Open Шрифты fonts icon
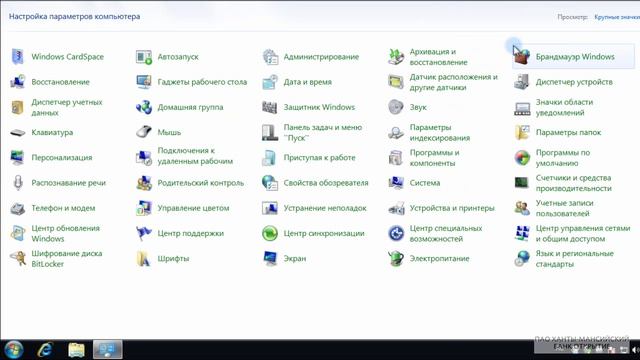640x360 pixels. coord(144,258)
